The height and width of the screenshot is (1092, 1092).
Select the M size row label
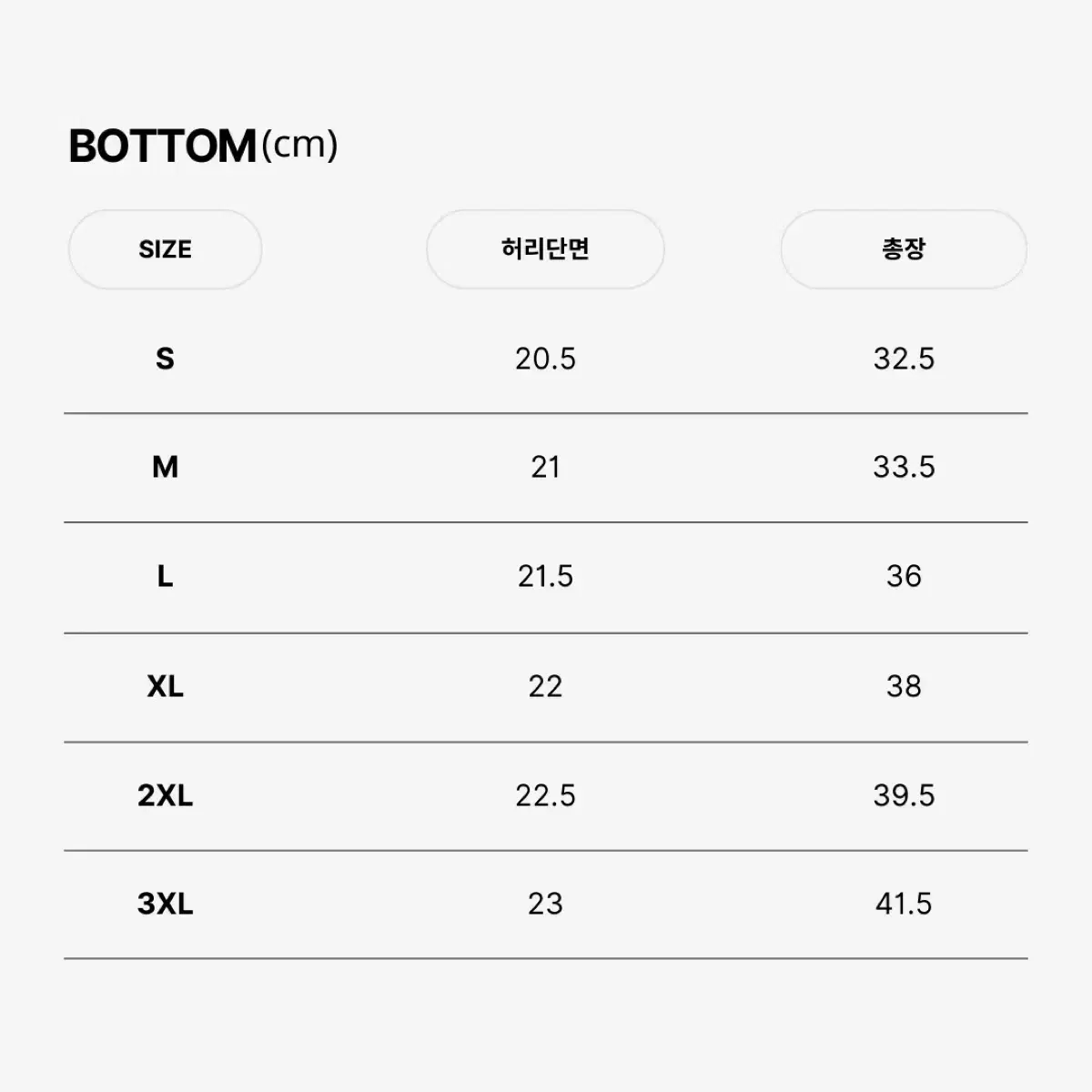point(165,467)
